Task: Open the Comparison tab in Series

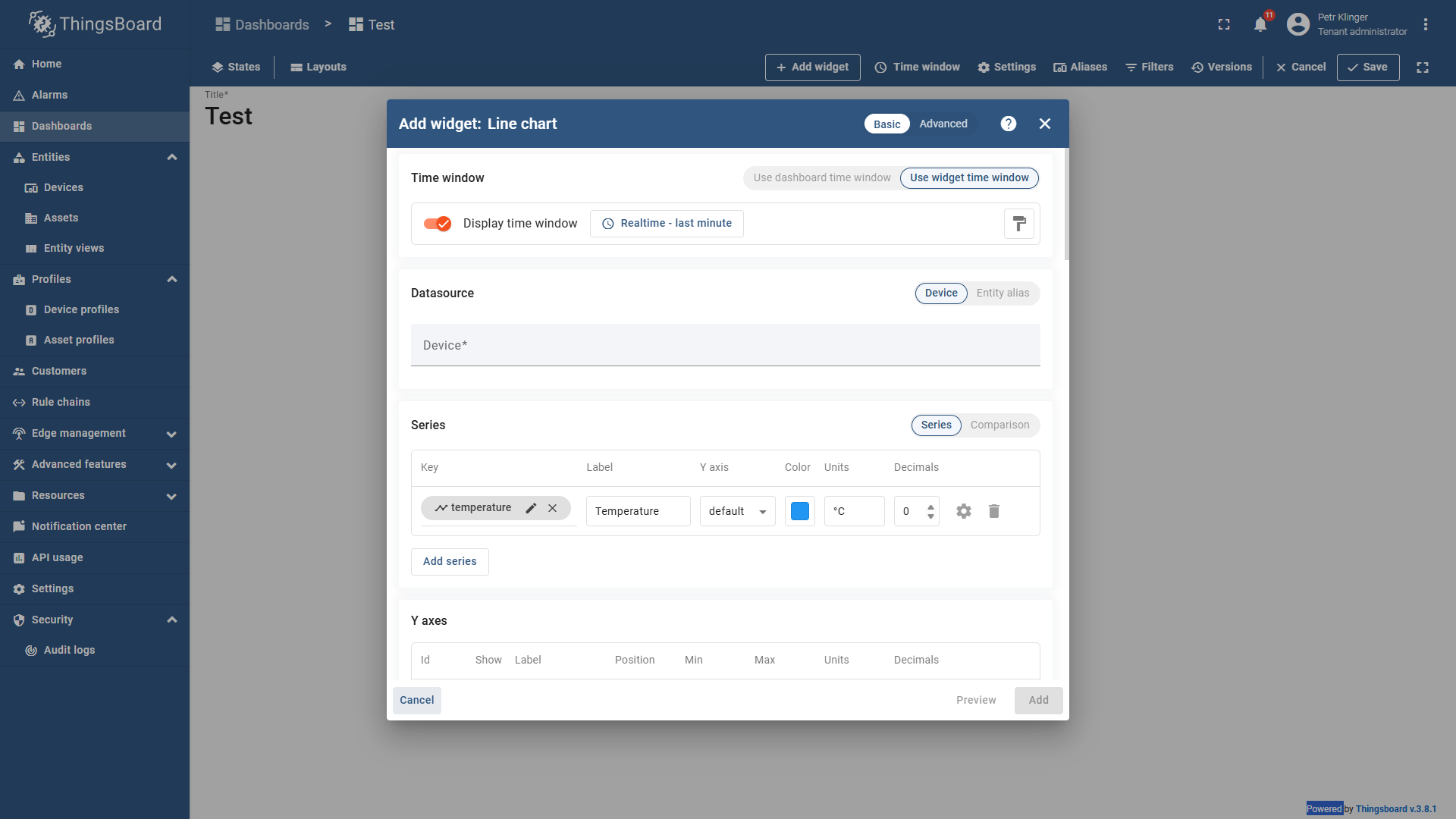Action: pyautogui.click(x=999, y=425)
